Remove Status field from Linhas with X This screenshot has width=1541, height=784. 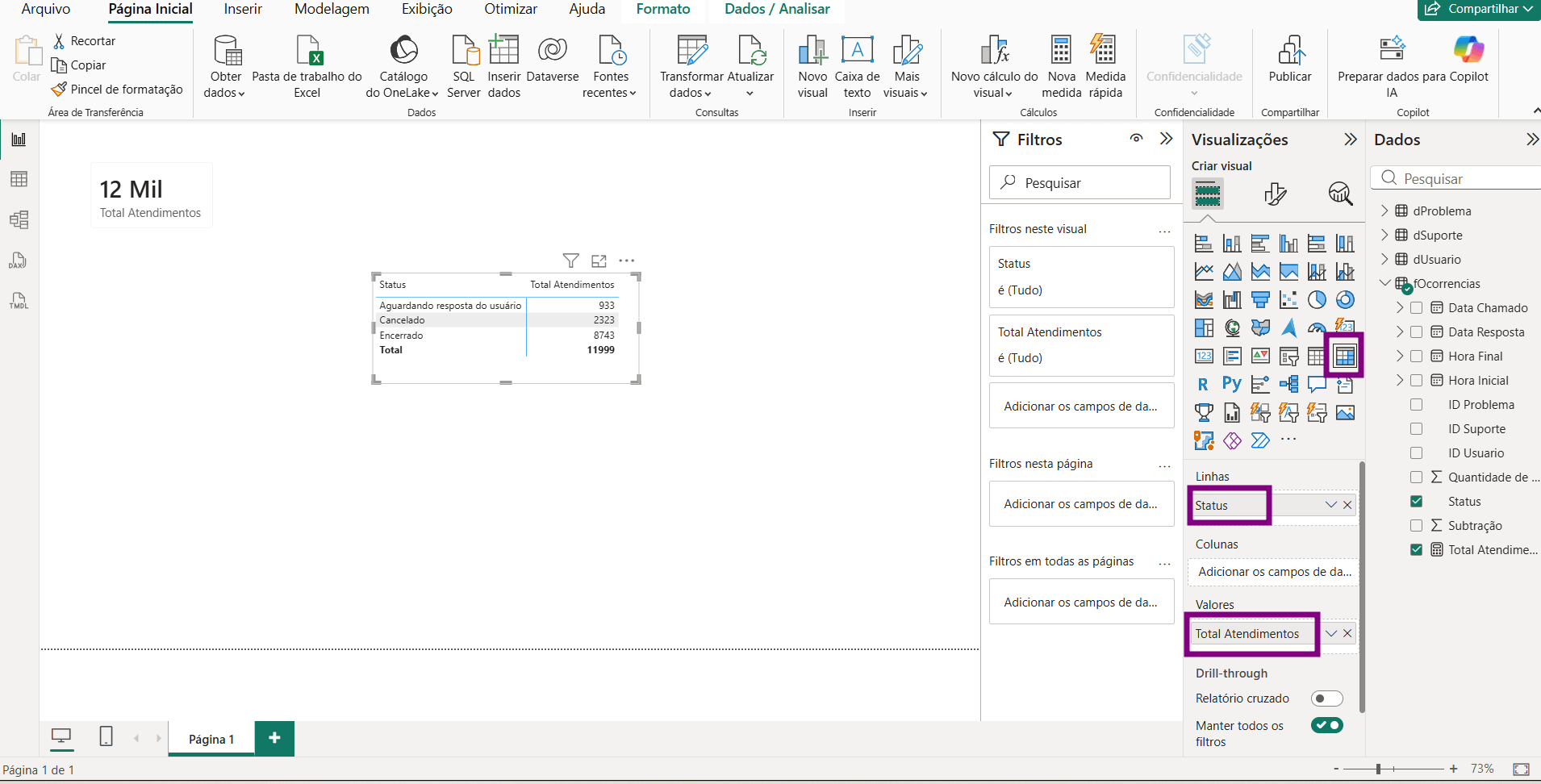1347,505
